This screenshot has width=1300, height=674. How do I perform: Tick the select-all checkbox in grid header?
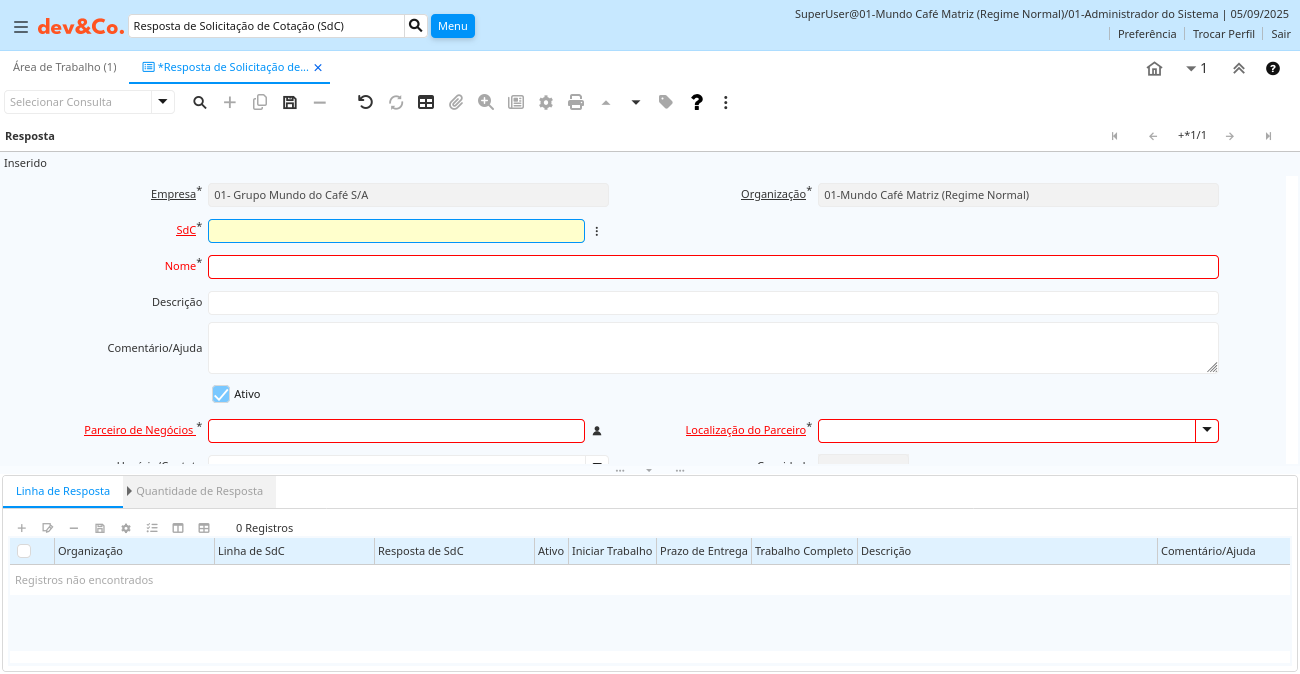click(x=24, y=551)
